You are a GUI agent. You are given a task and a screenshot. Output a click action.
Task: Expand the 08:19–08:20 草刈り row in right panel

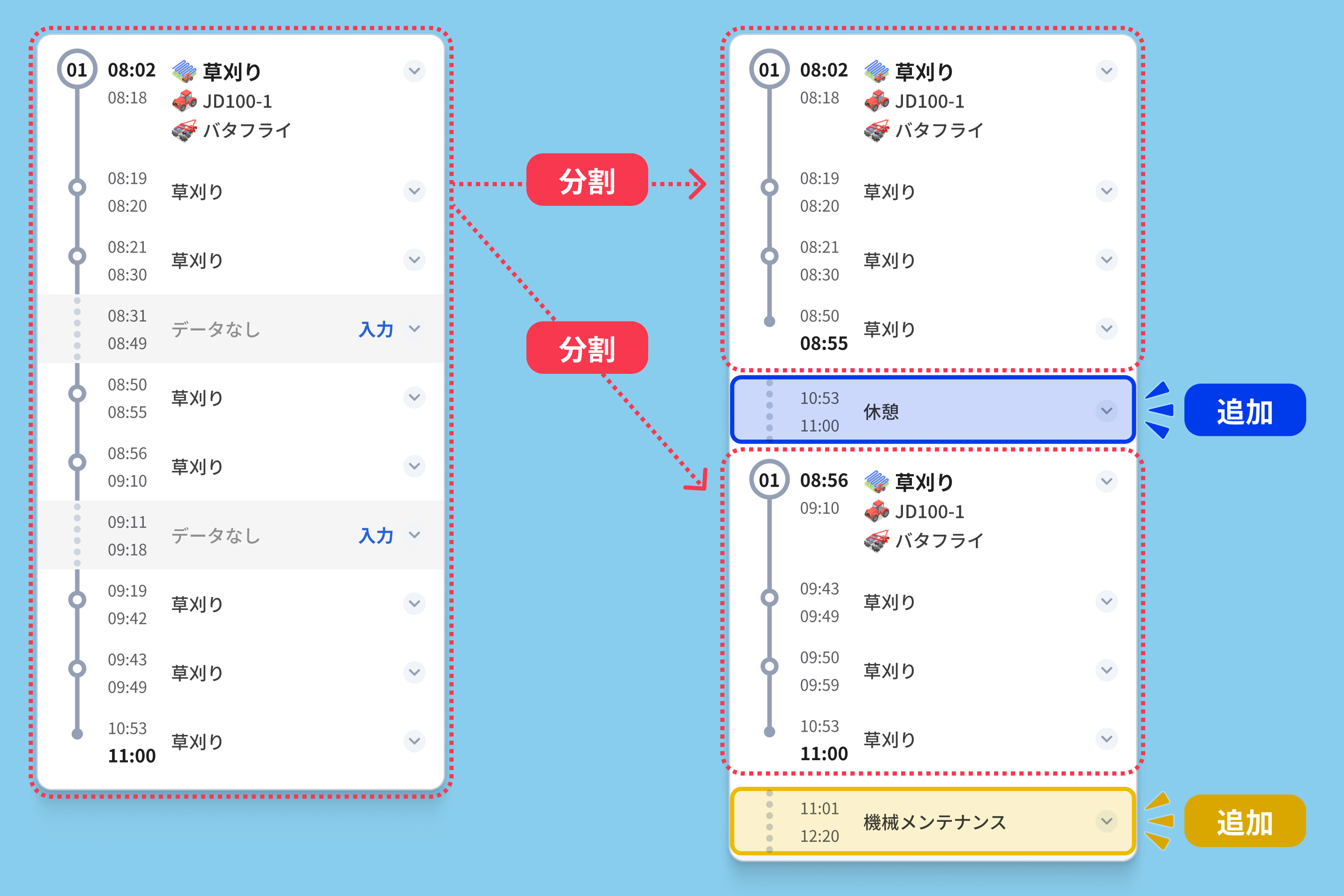tap(1107, 191)
